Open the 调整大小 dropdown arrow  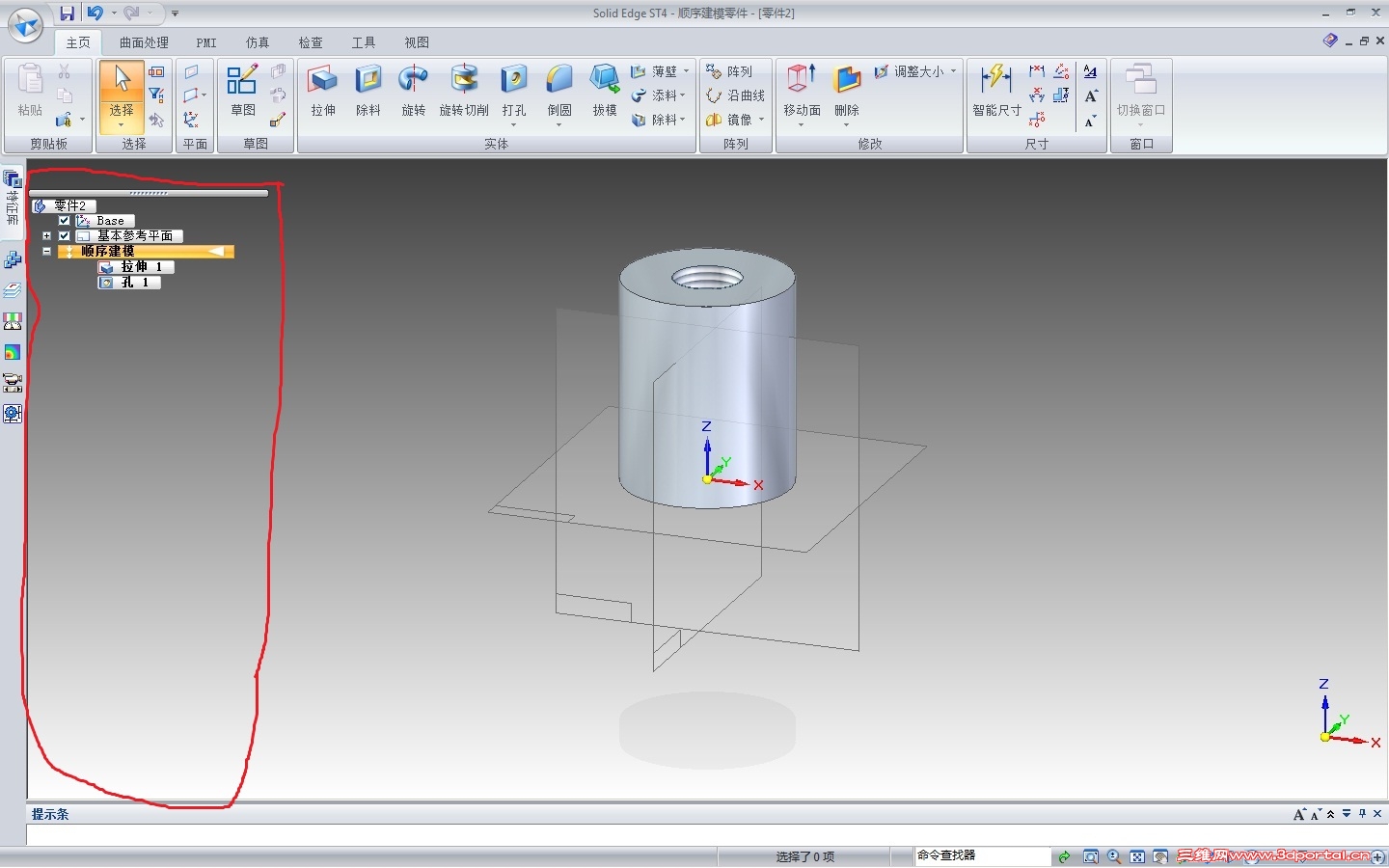pyautogui.click(x=954, y=71)
